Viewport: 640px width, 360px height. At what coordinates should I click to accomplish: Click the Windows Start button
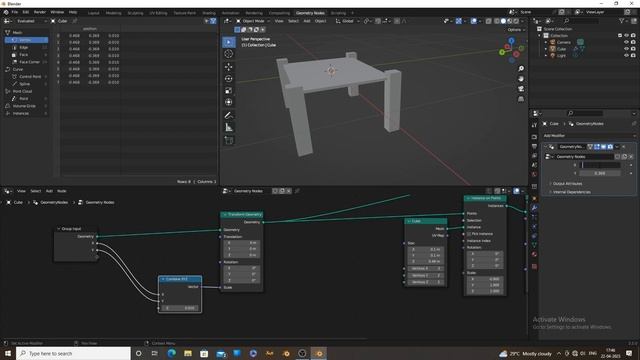(x=7, y=353)
